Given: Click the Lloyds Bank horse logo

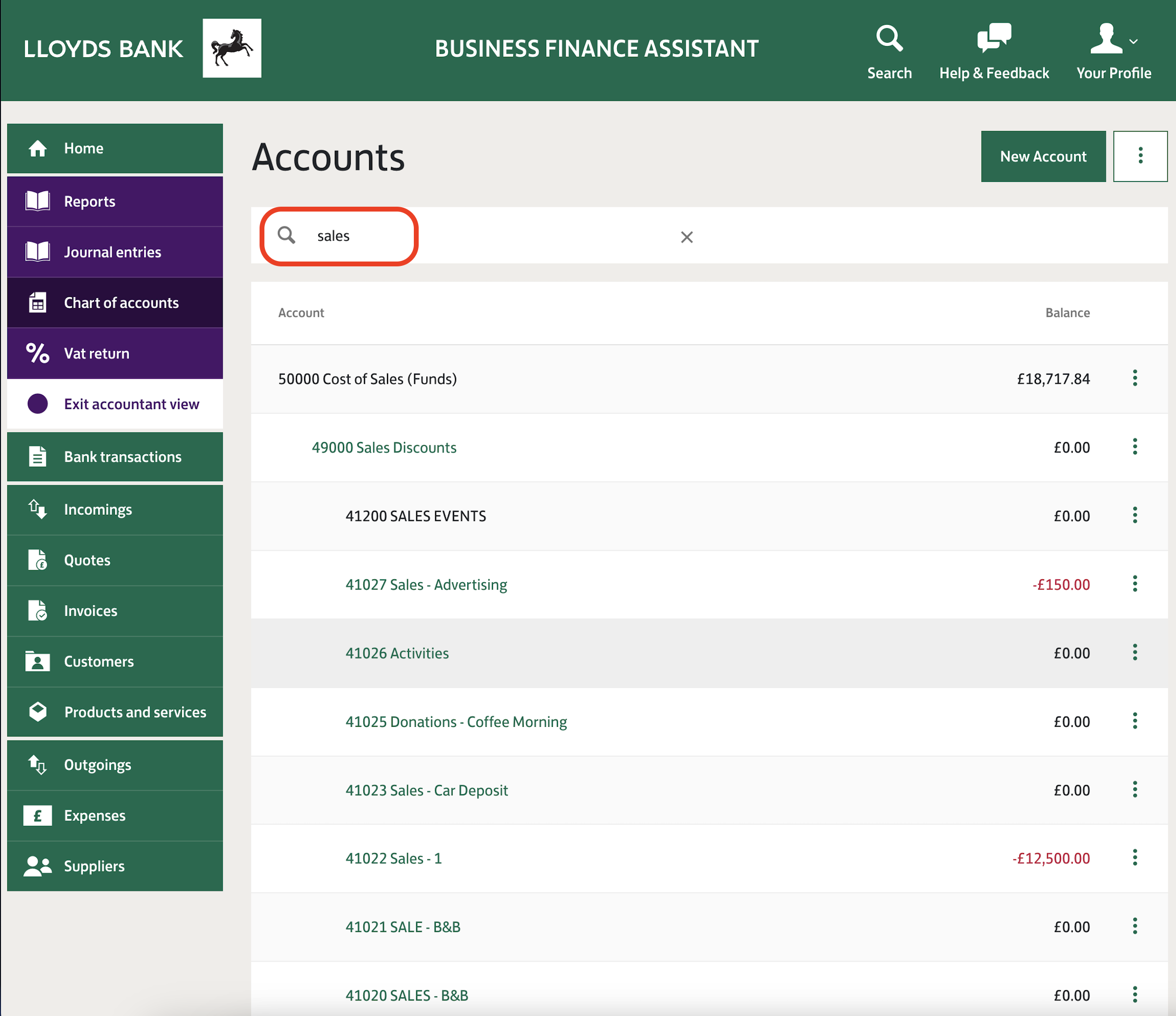Looking at the screenshot, I should tap(231, 48).
